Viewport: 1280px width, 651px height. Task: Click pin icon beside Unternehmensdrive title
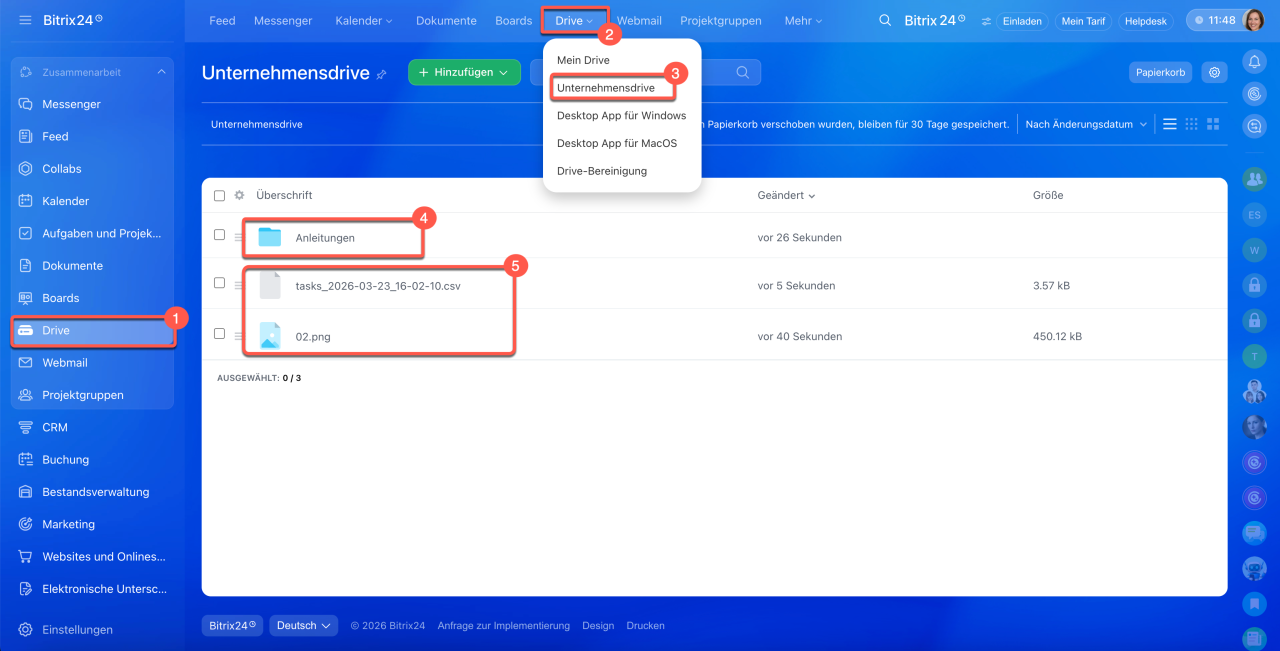point(381,74)
